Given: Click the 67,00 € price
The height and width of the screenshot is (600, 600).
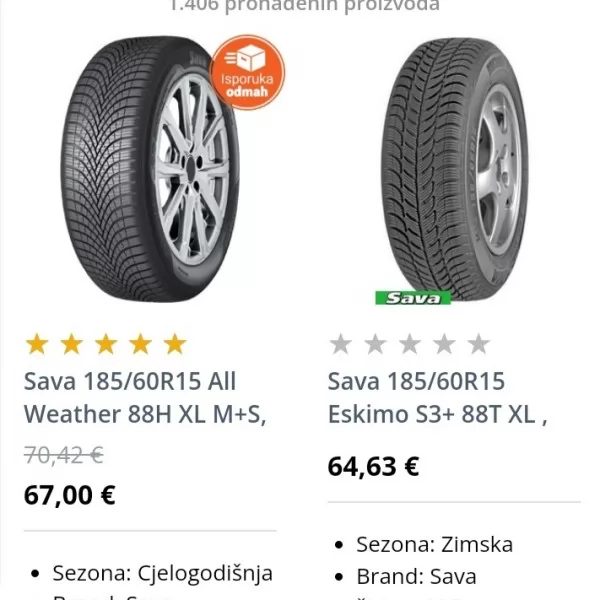Looking at the screenshot, I should 69,495.
